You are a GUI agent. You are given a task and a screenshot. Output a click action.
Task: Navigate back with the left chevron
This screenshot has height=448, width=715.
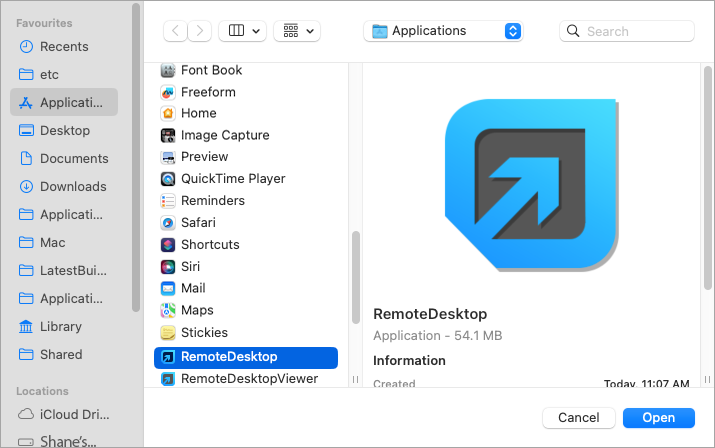pos(176,31)
